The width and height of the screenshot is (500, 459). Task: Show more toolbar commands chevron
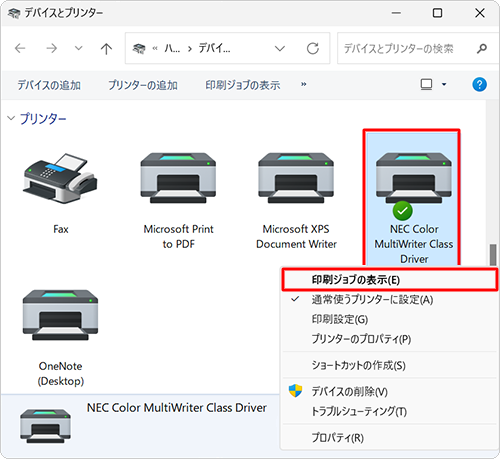303,84
